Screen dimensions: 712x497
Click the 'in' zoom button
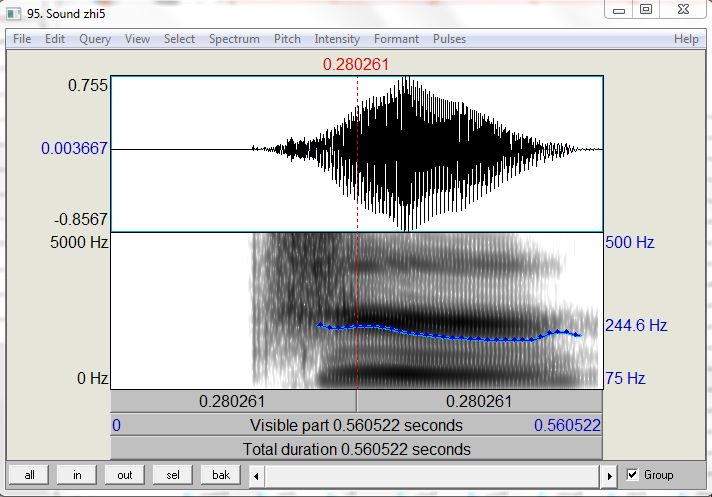77,475
